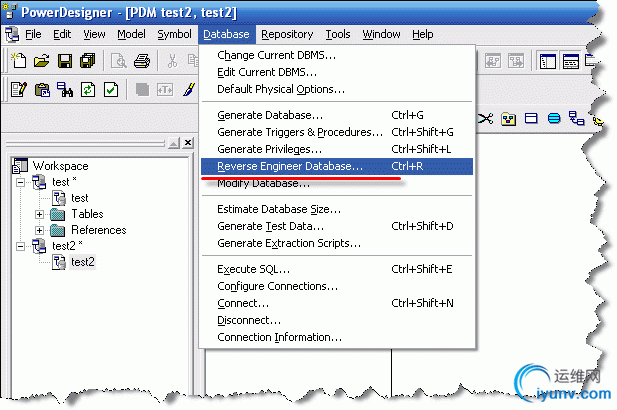Click the Save floppy disk icon
This screenshot has width=617, height=410.
coord(65,61)
